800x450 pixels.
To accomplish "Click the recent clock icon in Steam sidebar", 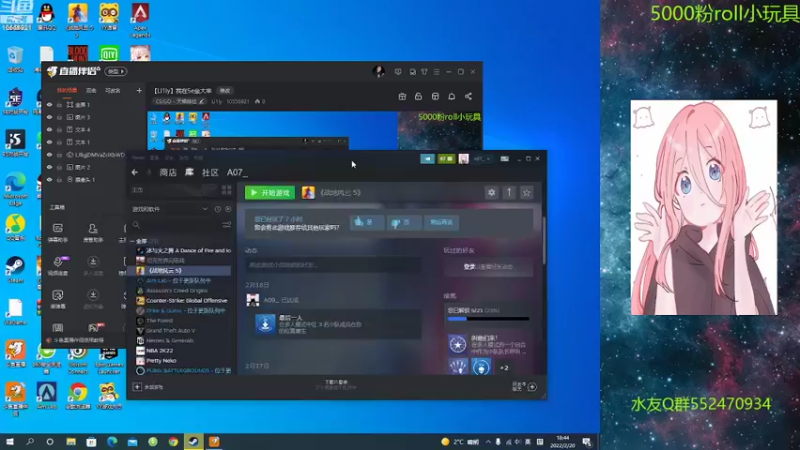I will (x=218, y=209).
